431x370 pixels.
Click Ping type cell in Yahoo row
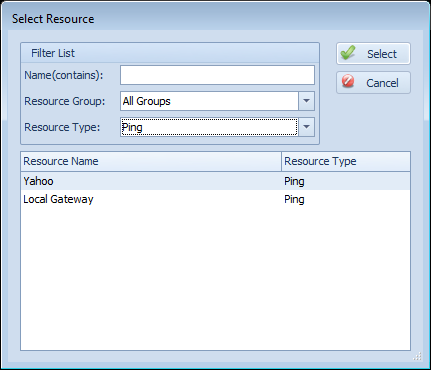click(x=346, y=181)
